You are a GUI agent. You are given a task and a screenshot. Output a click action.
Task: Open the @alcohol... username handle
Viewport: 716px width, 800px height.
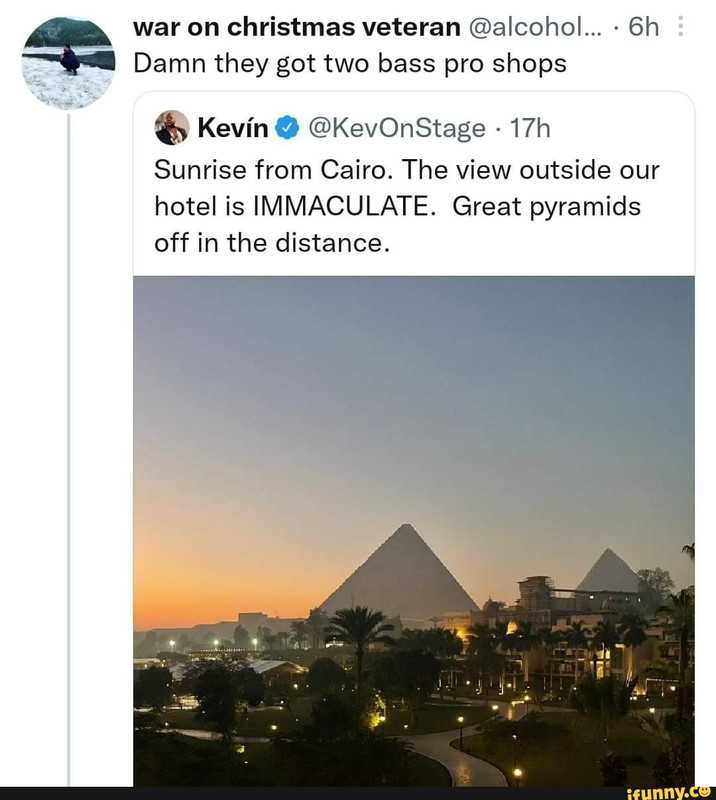534,27
